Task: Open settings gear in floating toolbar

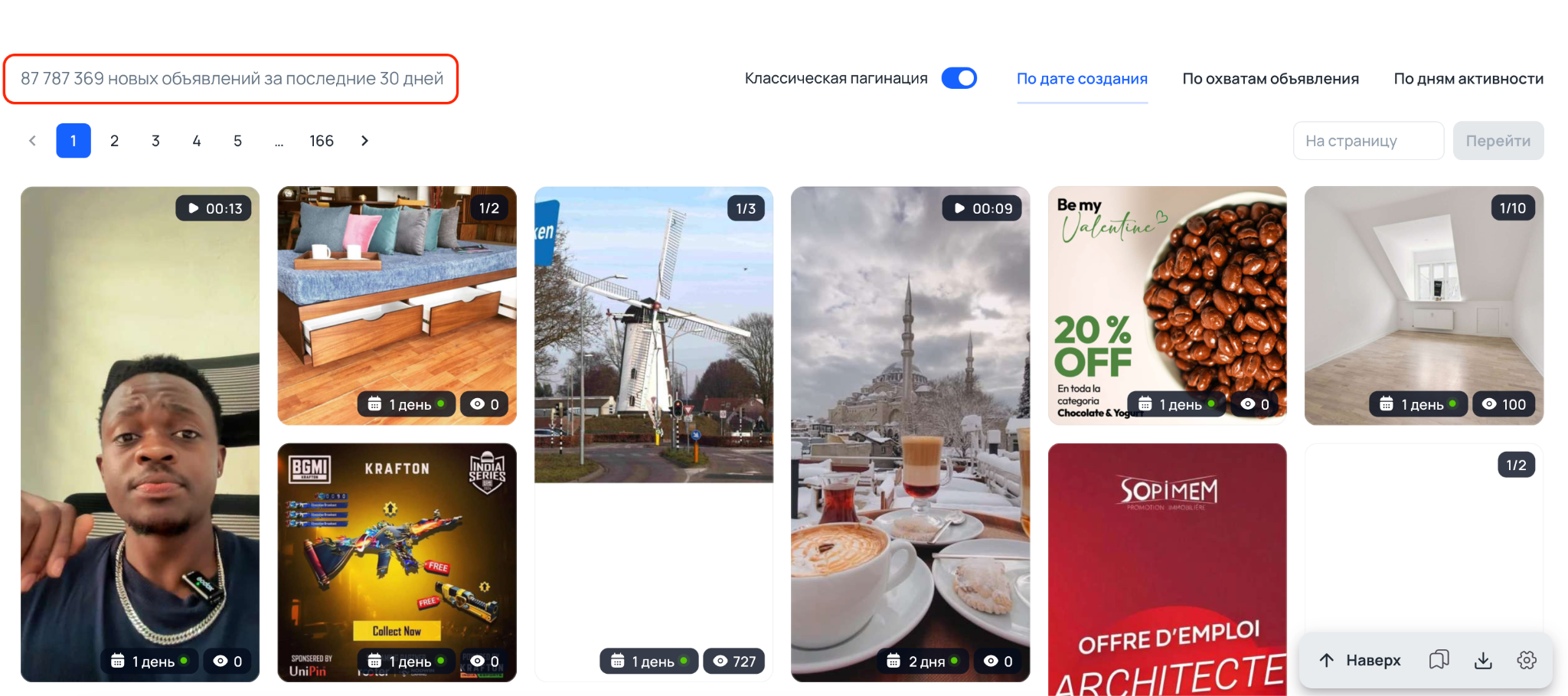Action: tap(1527, 660)
